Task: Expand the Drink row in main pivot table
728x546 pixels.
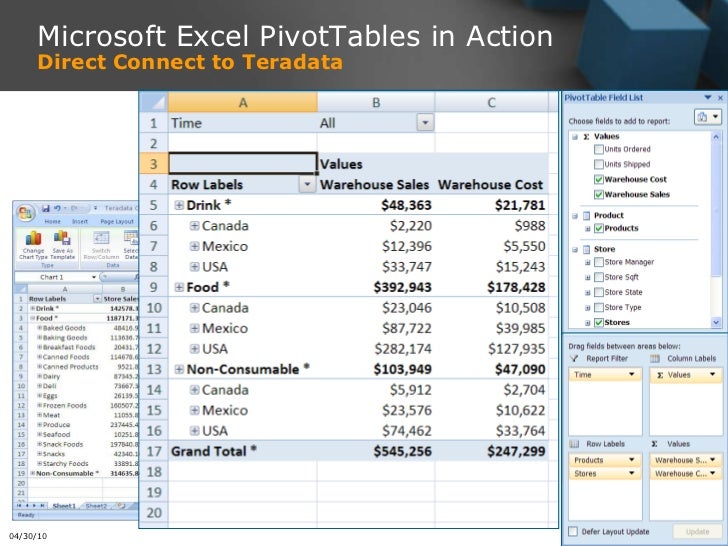Action: (x=179, y=205)
